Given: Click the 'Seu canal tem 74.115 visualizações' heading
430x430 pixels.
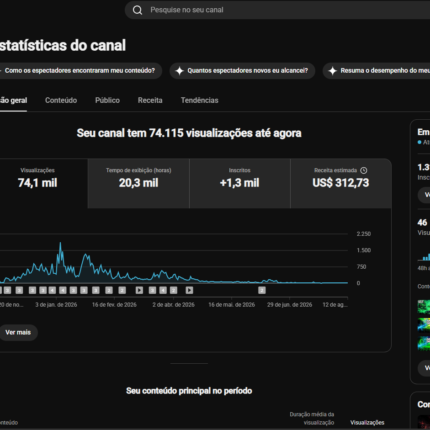Looking at the screenshot, I should click(x=189, y=133).
